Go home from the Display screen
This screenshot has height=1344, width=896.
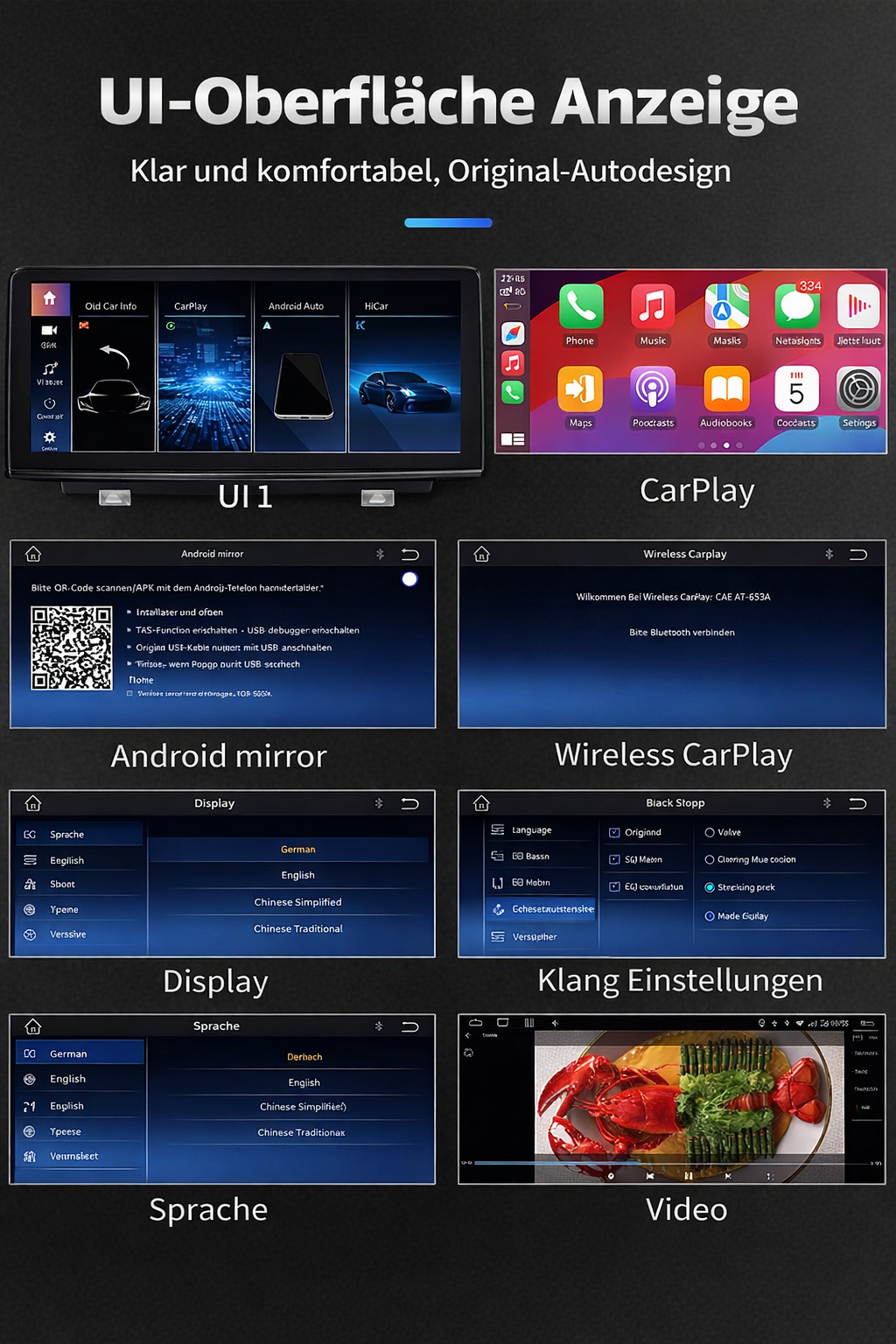[x=33, y=803]
